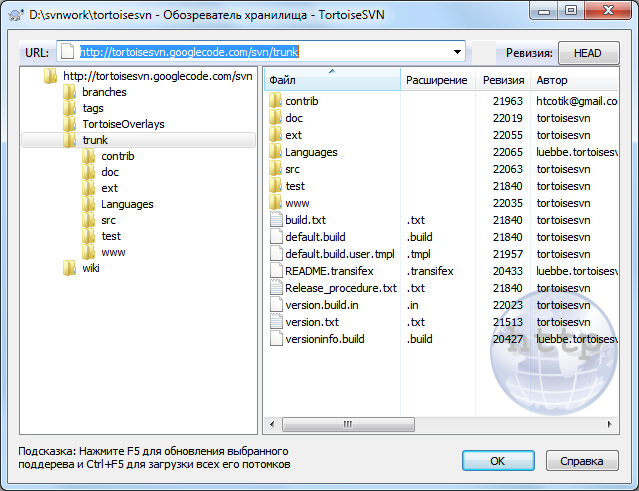The height and width of the screenshot is (491, 639).
Task: Select the version.txt file name
Action: [x=312, y=322]
